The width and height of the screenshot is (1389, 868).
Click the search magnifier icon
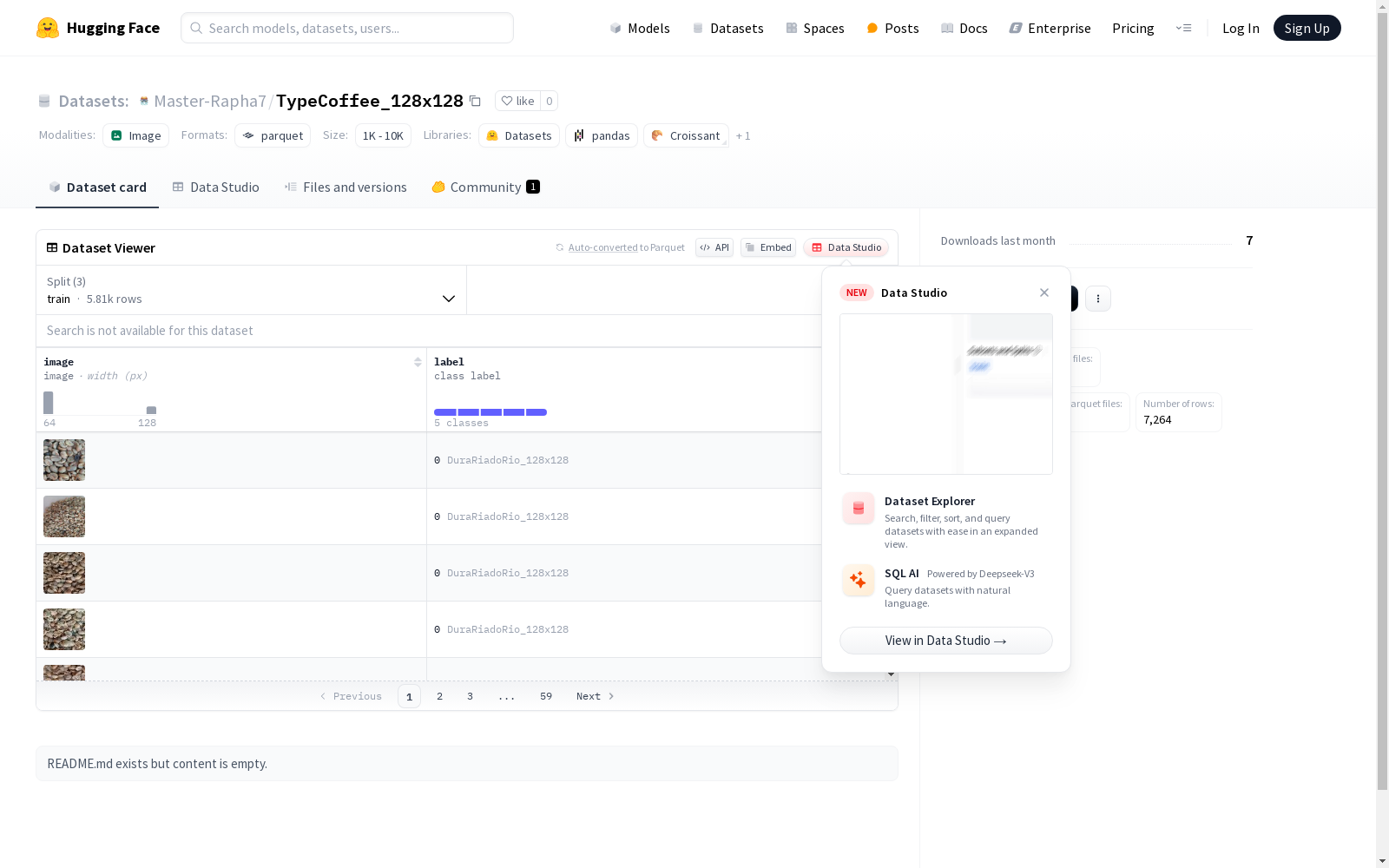[x=196, y=28]
